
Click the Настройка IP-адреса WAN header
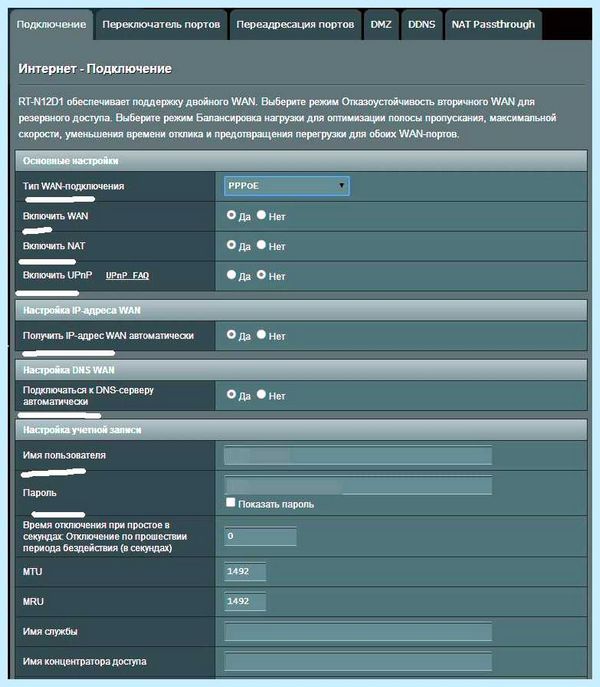point(301,310)
